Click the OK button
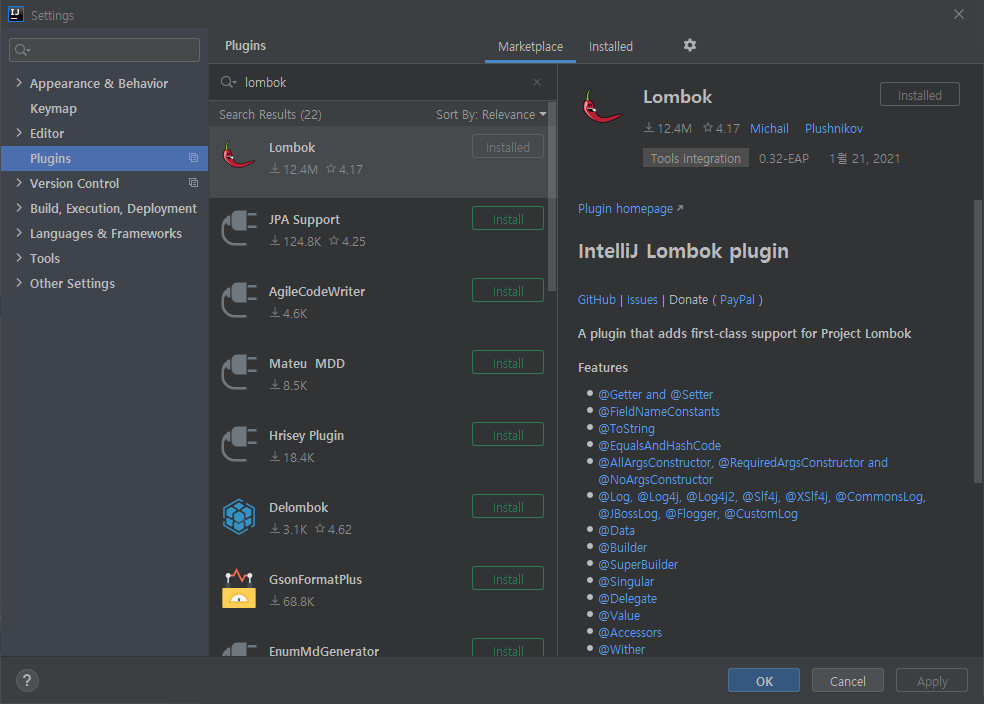 (x=764, y=681)
